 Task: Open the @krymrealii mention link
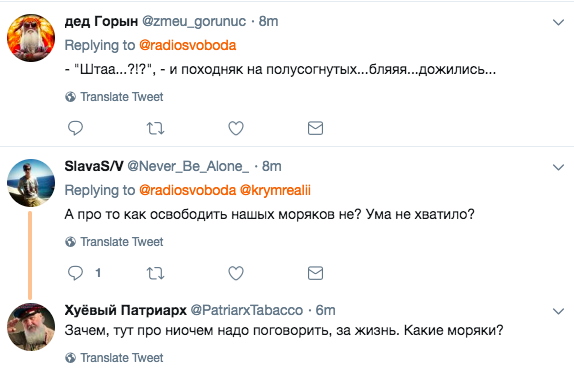coord(275,190)
